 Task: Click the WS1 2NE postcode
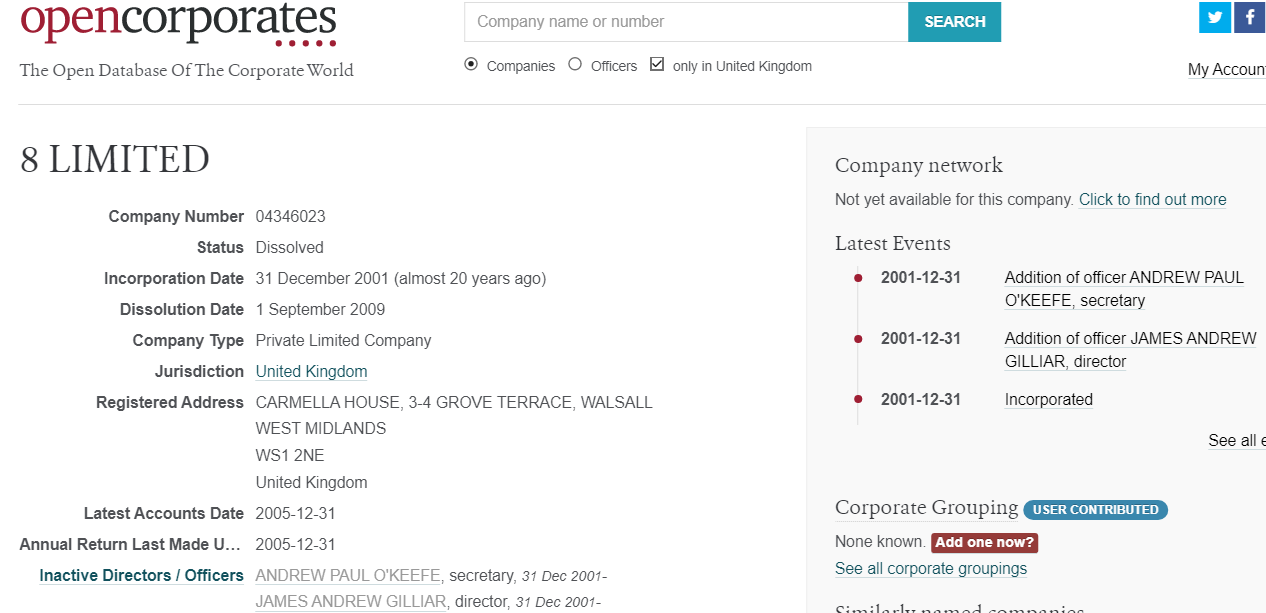tap(290, 456)
